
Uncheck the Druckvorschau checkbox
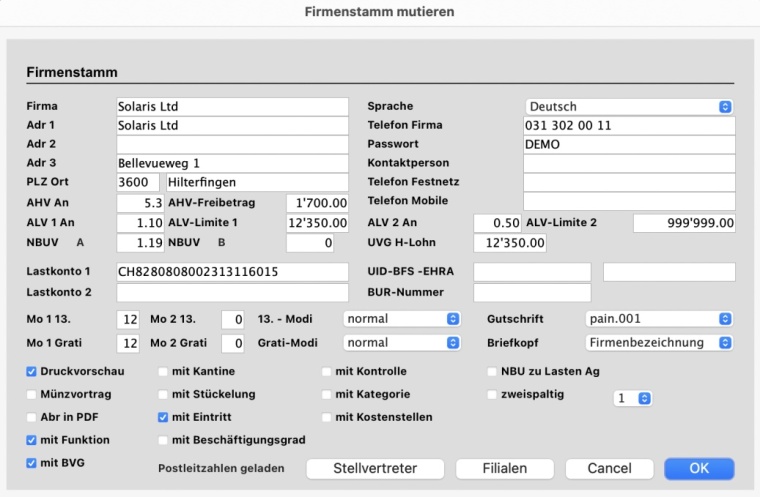click(31, 372)
